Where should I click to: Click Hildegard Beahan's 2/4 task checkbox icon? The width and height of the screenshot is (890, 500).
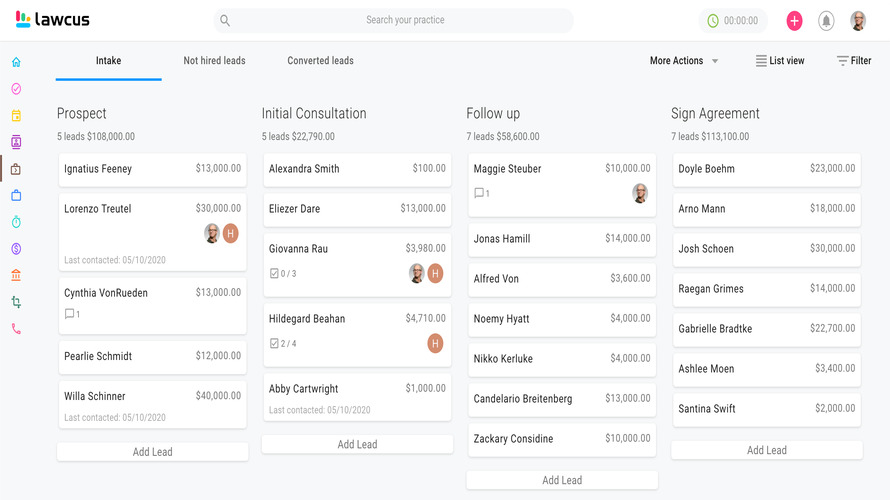point(275,343)
